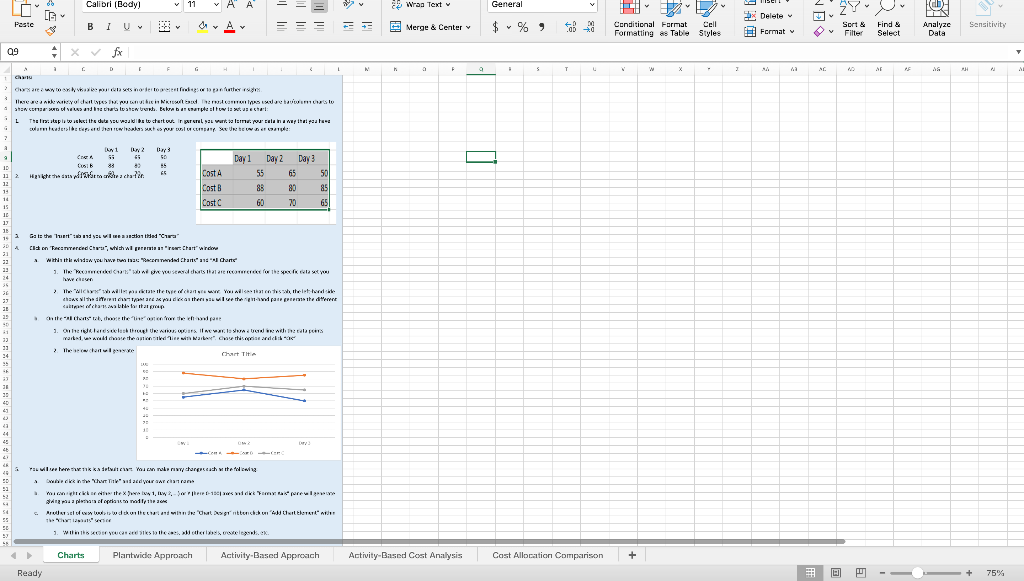
Task: Switch to Activity-Based Approach sheet tab
Action: 270,556
